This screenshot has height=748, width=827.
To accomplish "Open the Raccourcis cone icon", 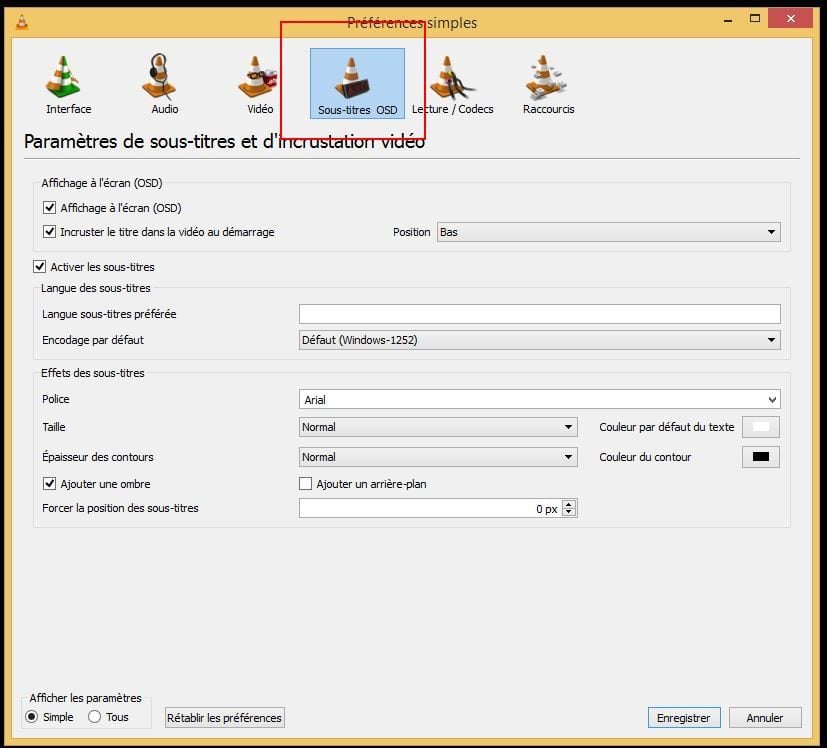I will point(545,77).
